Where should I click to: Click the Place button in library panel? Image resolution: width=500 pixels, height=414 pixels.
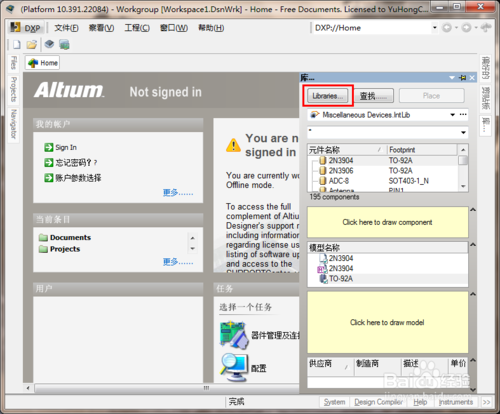point(431,96)
